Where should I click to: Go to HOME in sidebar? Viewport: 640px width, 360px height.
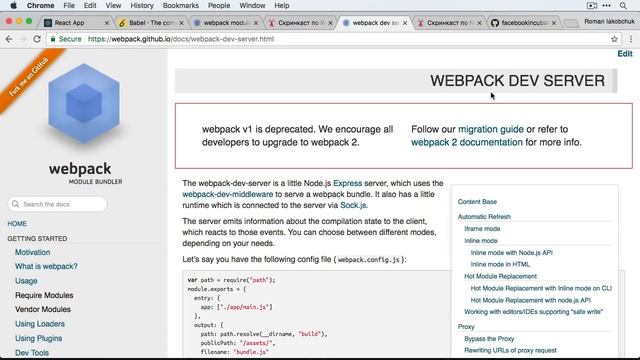tap(17, 224)
